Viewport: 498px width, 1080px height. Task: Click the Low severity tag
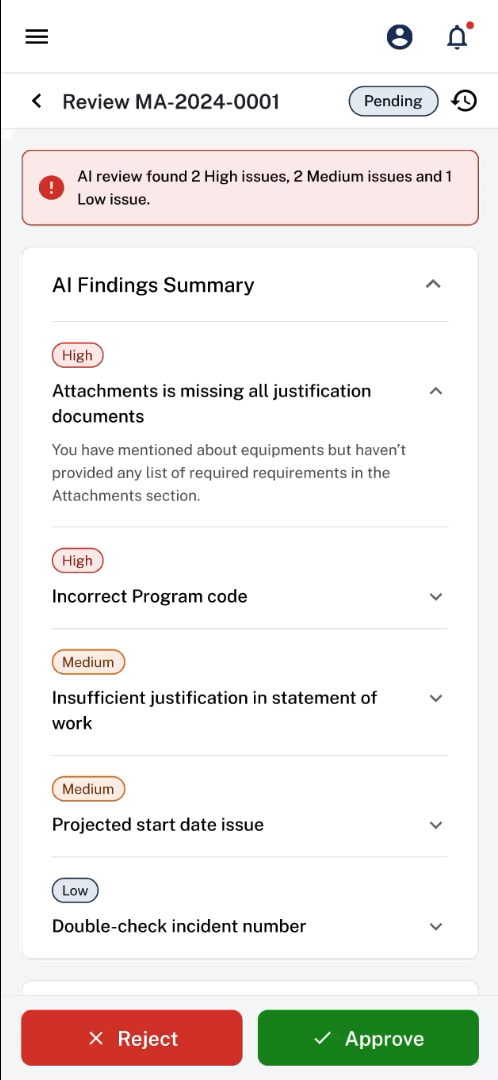pyautogui.click(x=75, y=890)
